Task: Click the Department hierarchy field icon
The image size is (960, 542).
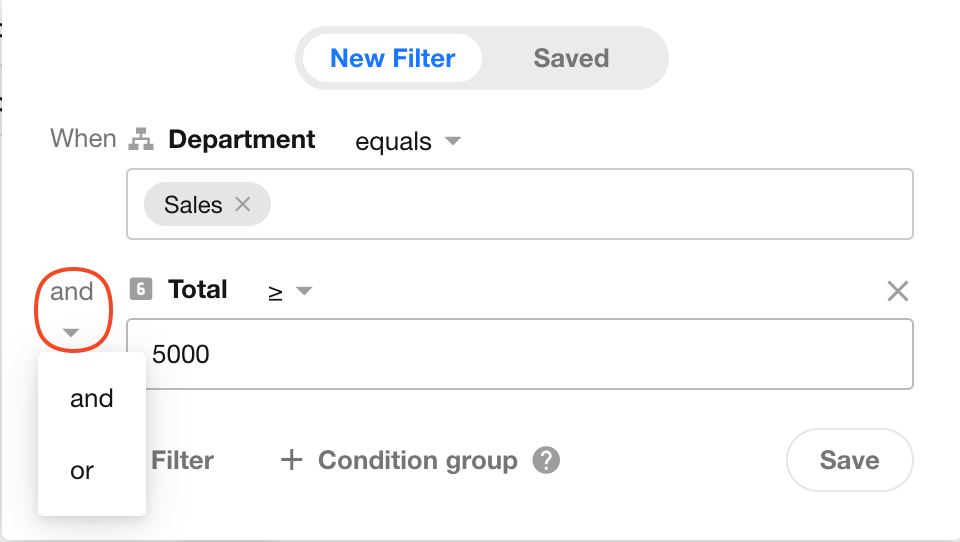Action: 141,141
